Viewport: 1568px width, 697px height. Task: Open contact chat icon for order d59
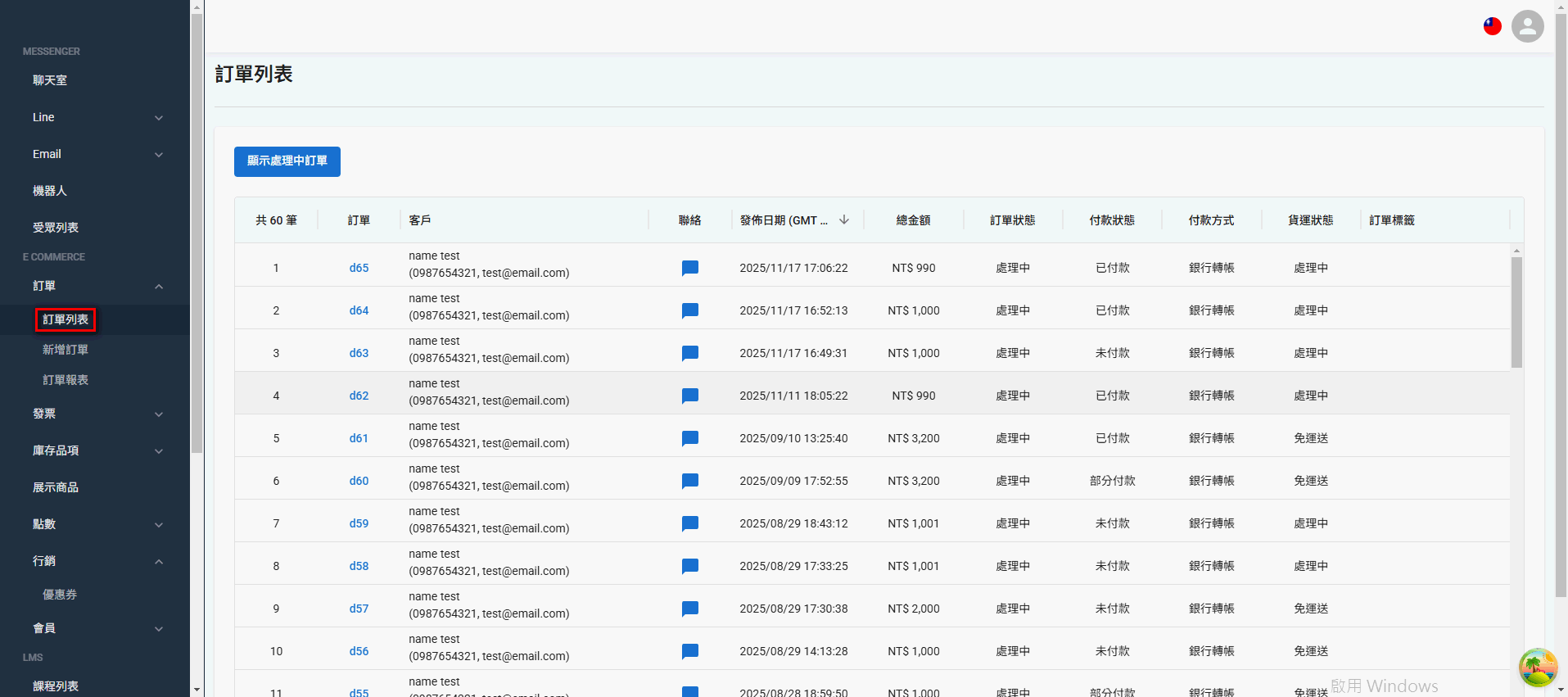[690, 523]
